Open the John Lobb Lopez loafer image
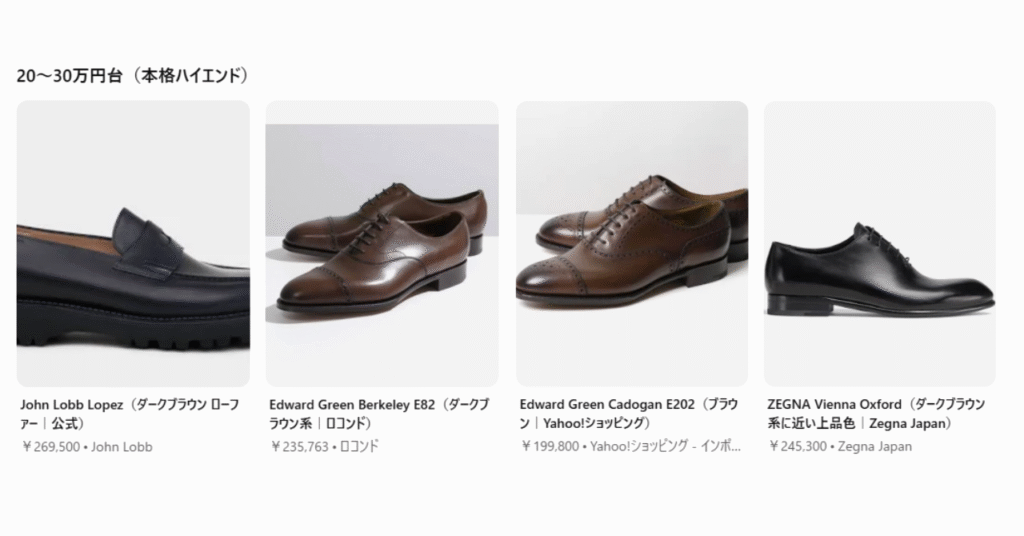 pyautogui.click(x=133, y=262)
